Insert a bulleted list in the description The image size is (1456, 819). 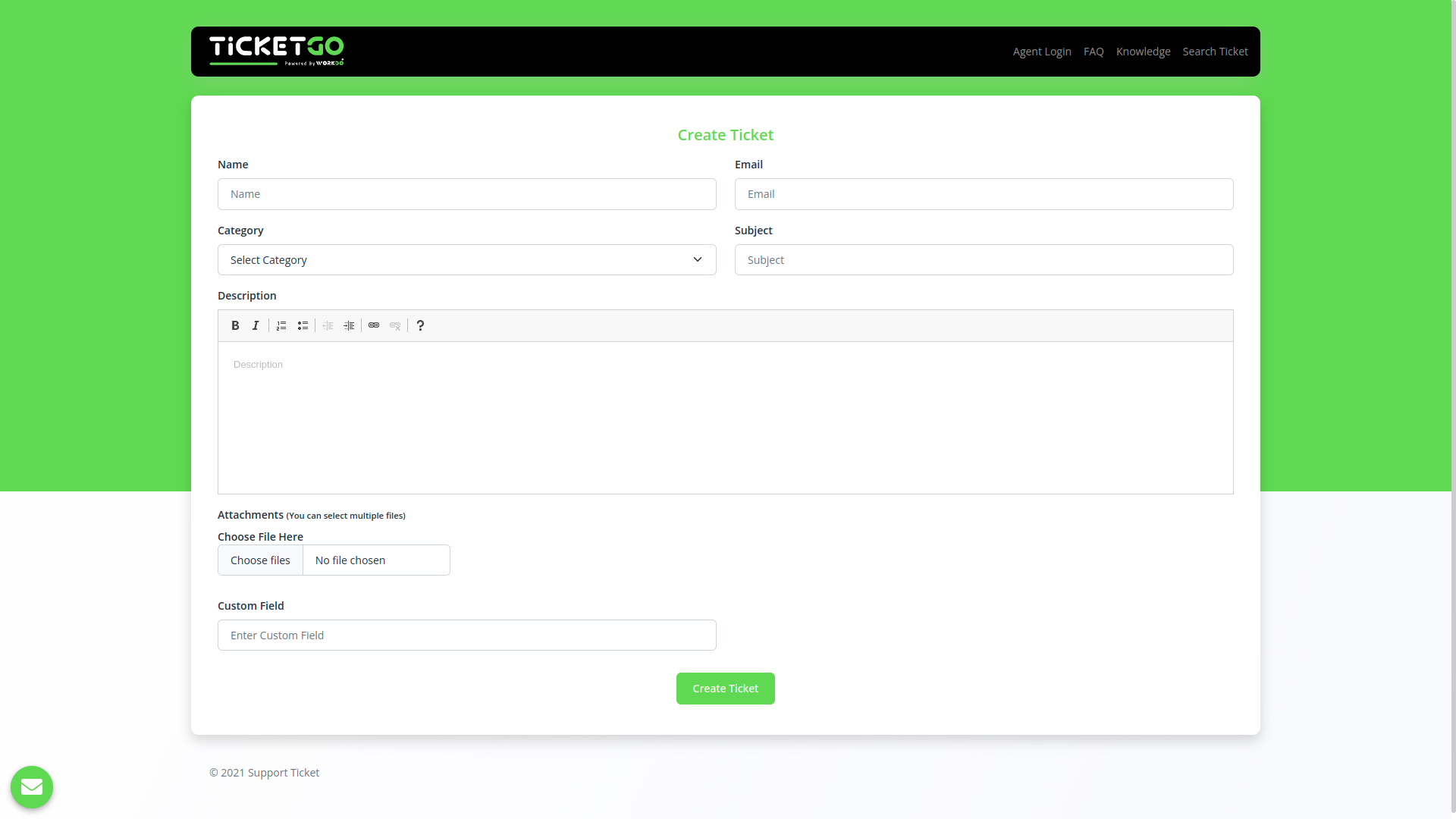click(303, 325)
